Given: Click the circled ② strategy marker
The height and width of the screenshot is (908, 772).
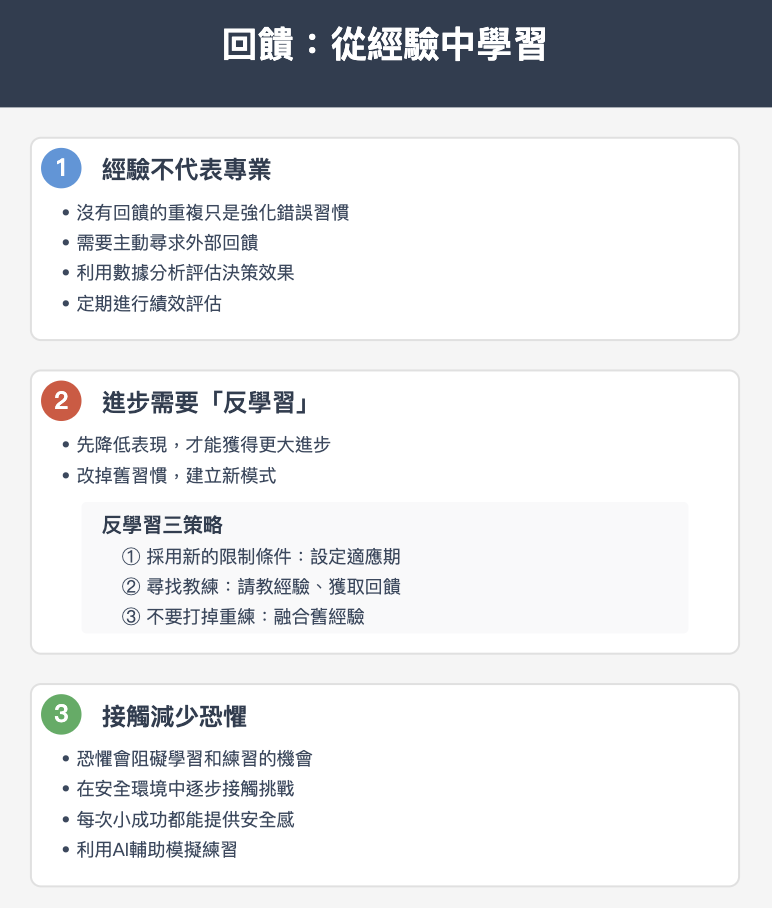Looking at the screenshot, I should click(x=131, y=587).
